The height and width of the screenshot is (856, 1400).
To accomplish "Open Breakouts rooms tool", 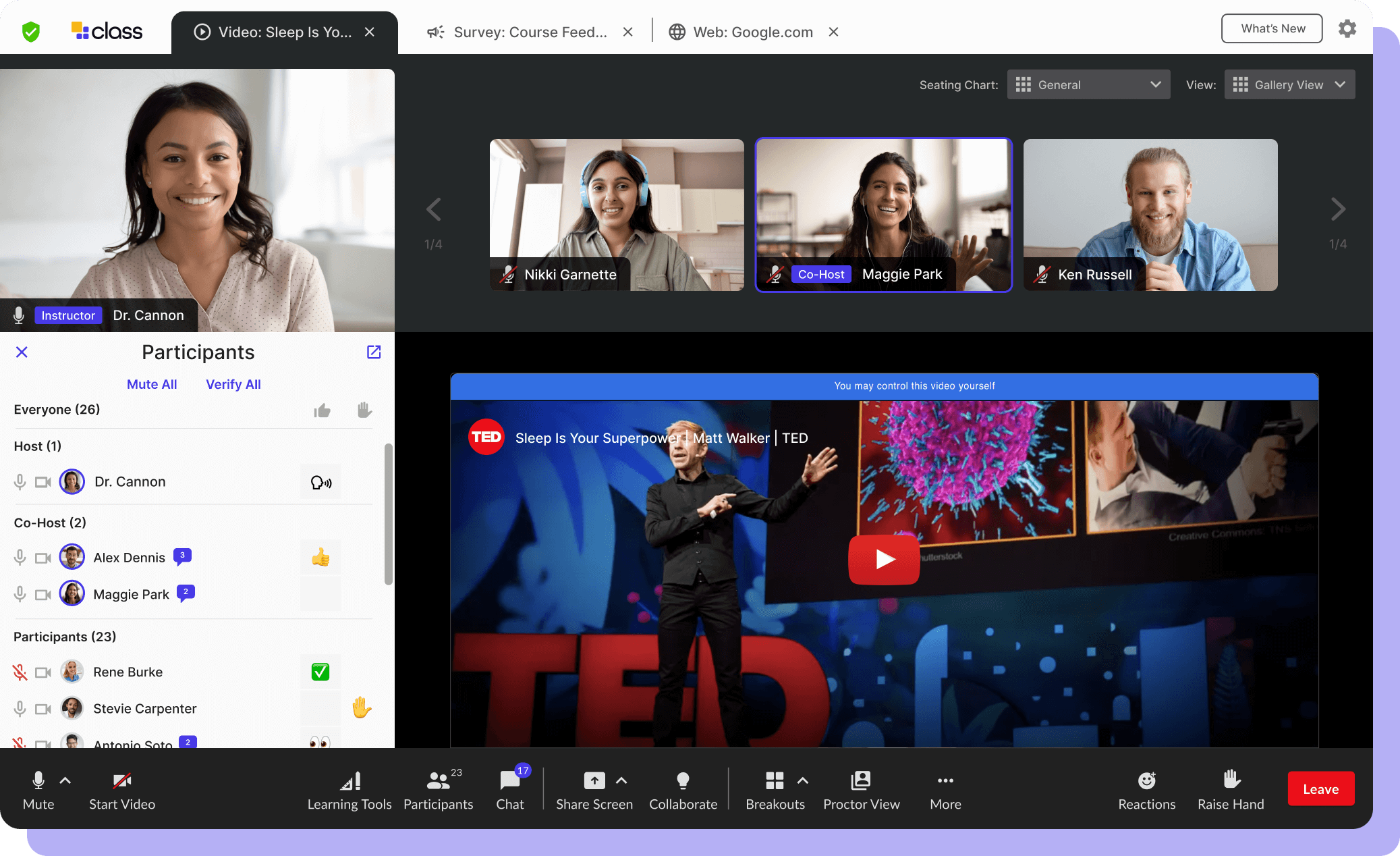I will [x=775, y=789].
